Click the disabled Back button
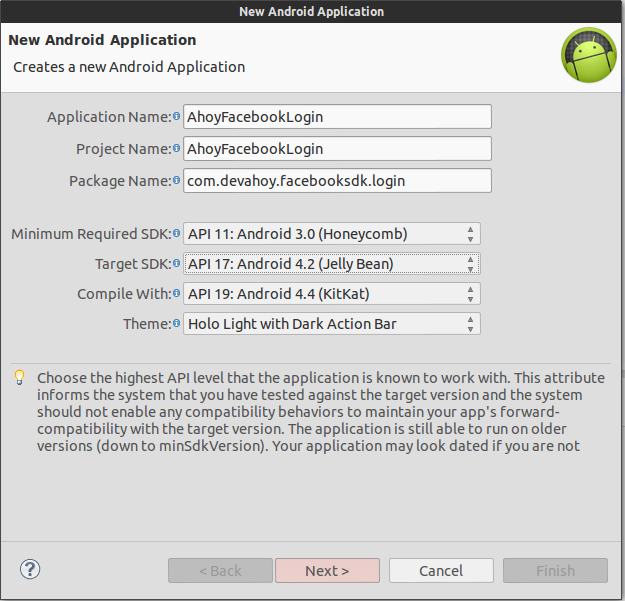Image resolution: width=625 pixels, height=601 pixels. [x=220, y=571]
